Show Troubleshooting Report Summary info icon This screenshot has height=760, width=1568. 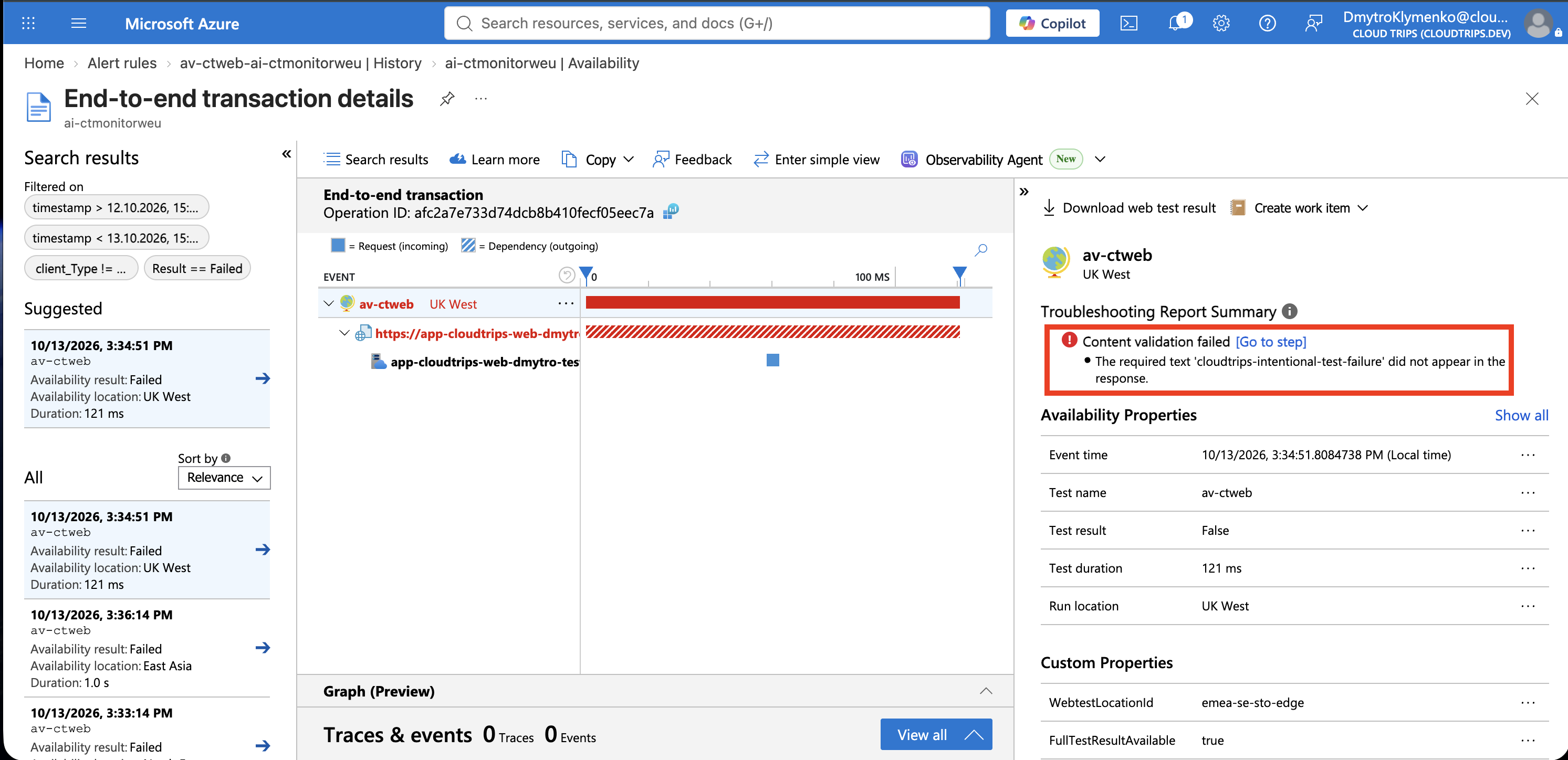tap(1289, 312)
